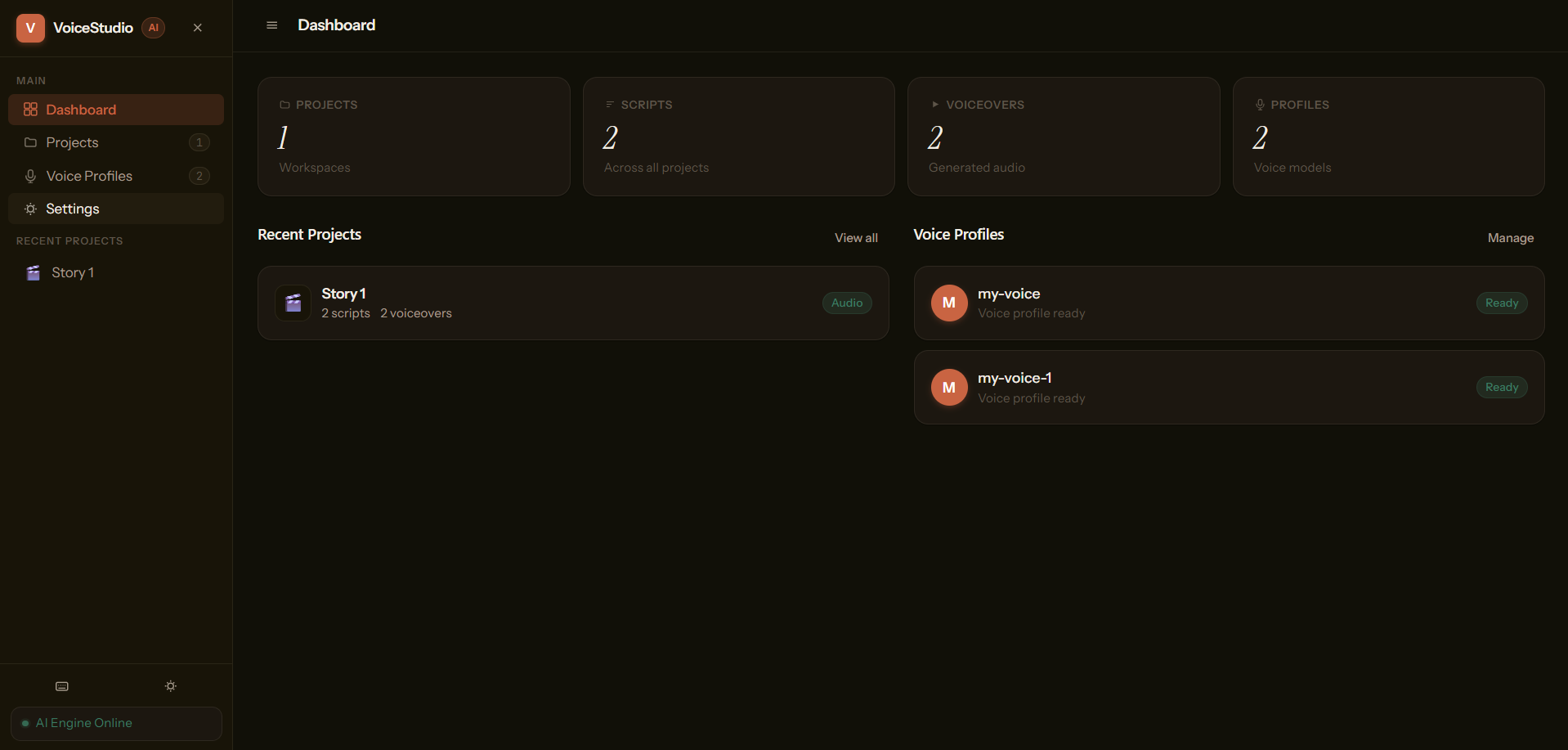The height and width of the screenshot is (750, 1568).
Task: Click the Audio tag on Story 1
Action: [x=847, y=303]
